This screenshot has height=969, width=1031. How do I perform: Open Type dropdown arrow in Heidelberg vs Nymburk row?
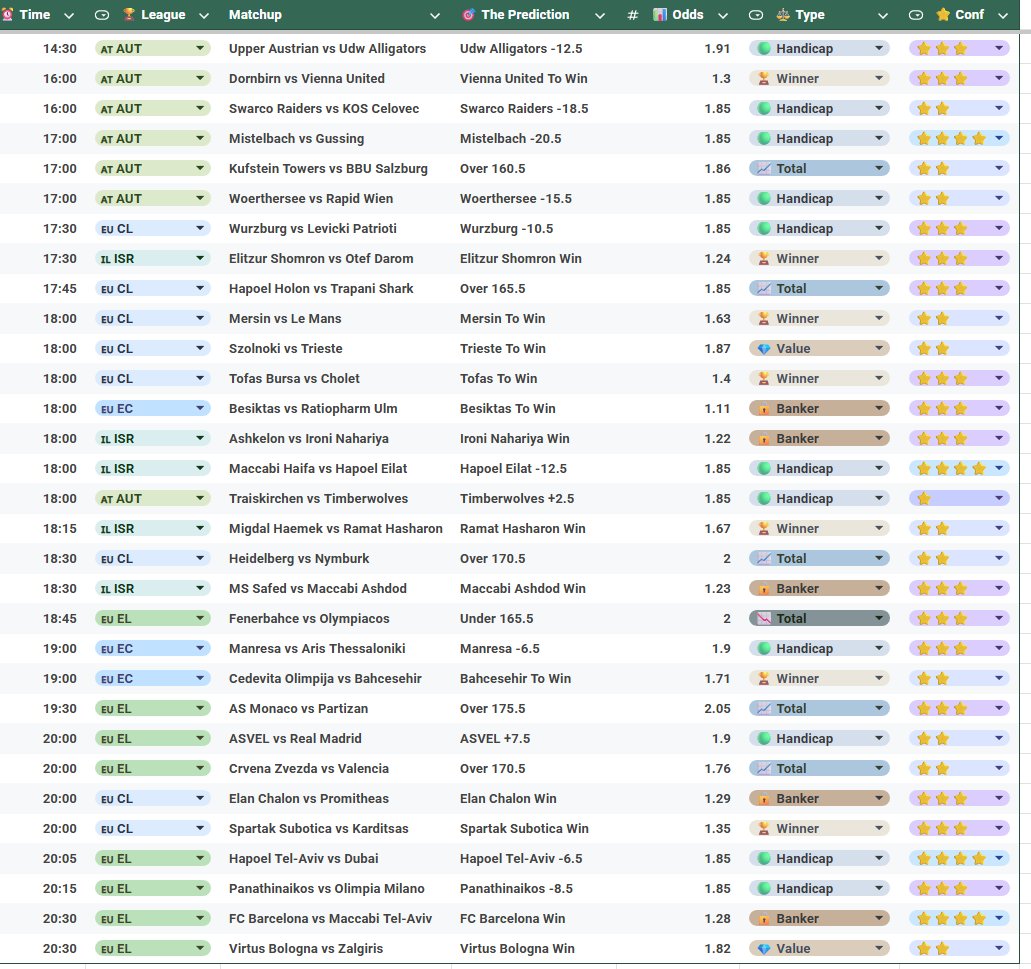coord(879,558)
